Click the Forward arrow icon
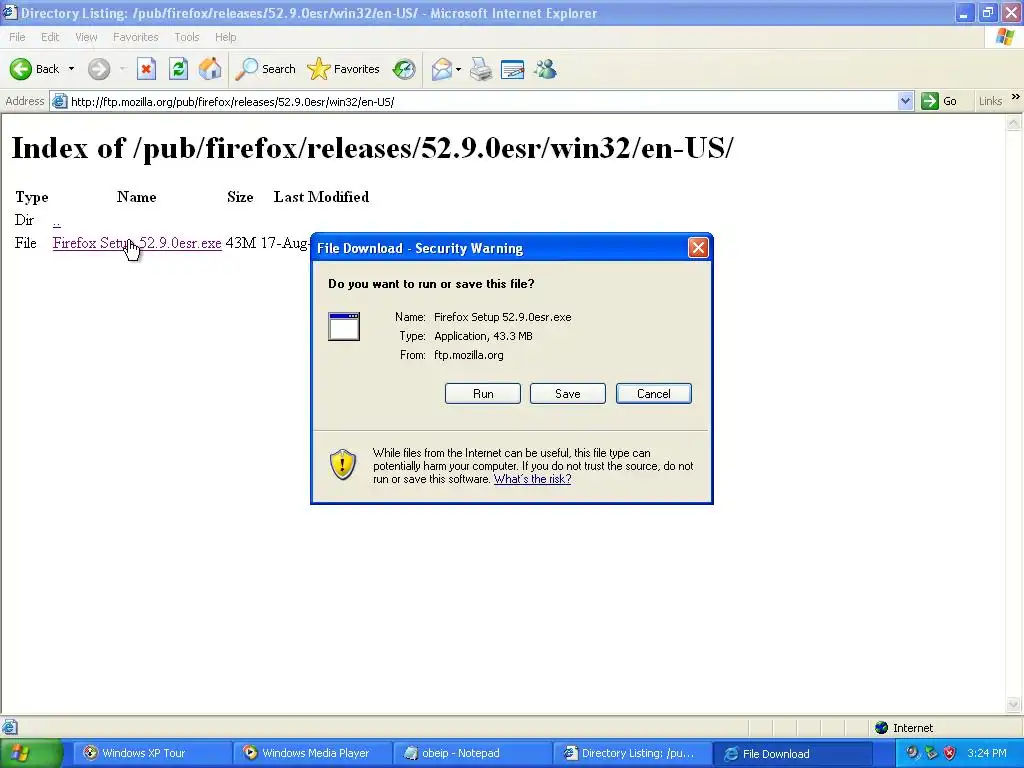Image resolution: width=1024 pixels, height=768 pixels. (99, 69)
